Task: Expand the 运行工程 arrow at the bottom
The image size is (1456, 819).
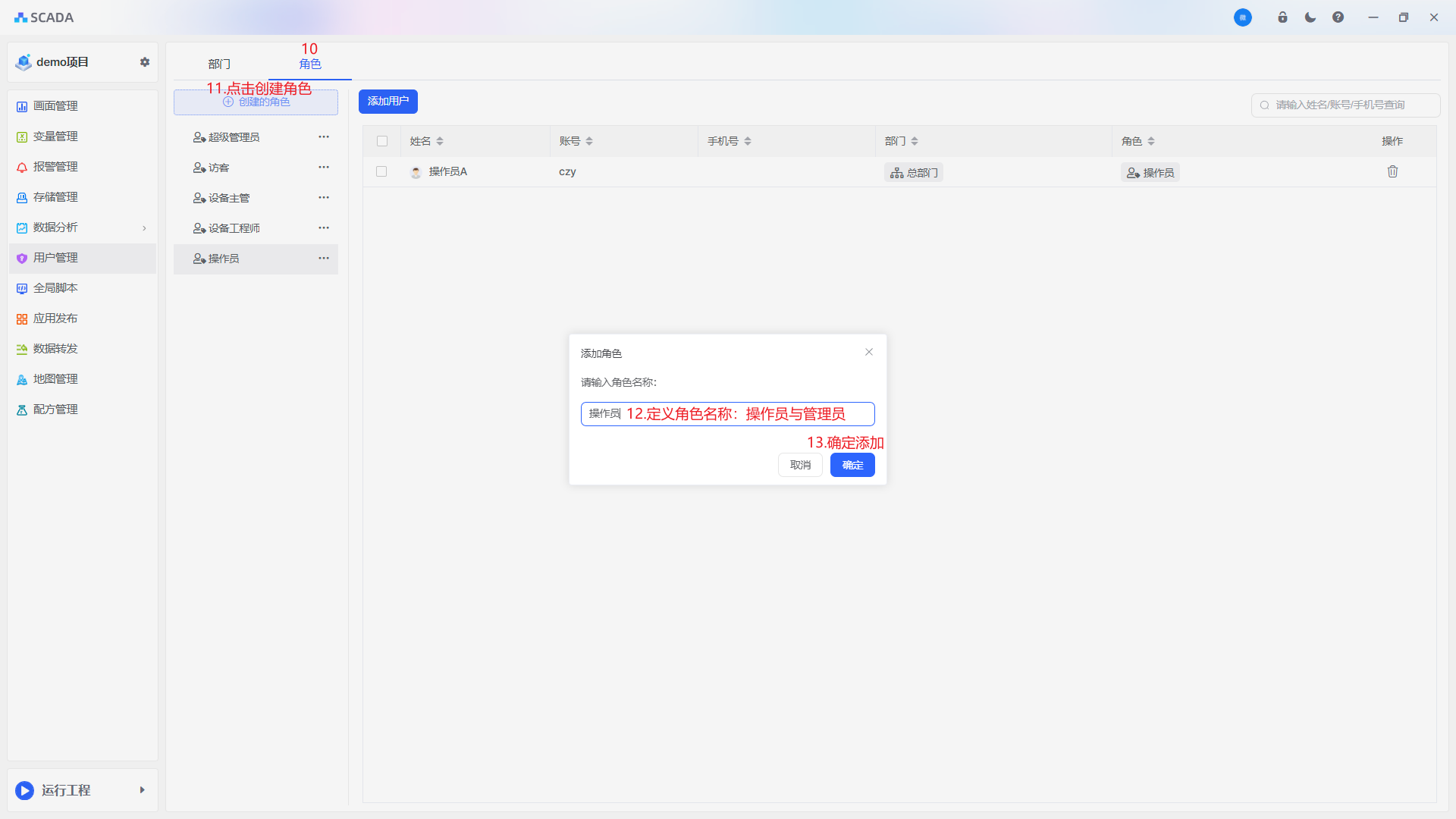Action: pos(142,790)
